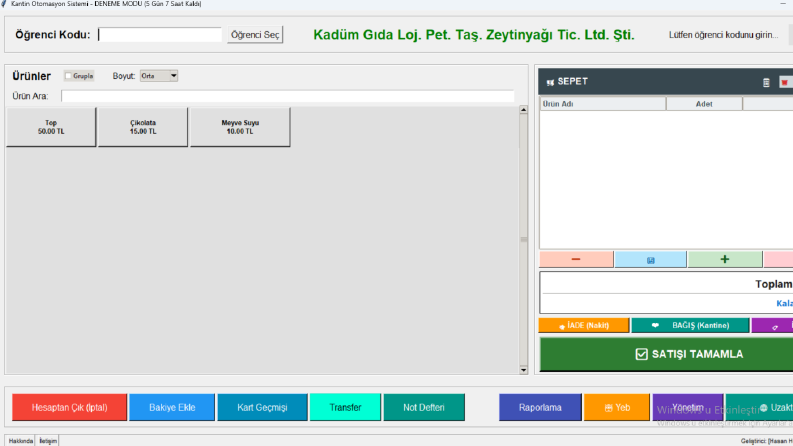Open the Boyut size dropdown
793x446 pixels.
tap(159, 76)
